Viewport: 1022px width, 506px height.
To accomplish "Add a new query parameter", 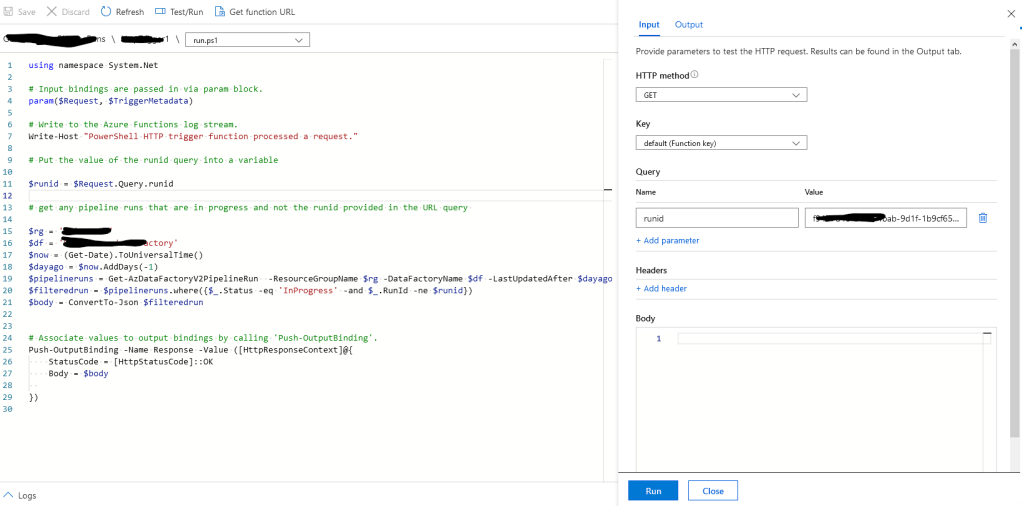I will click(x=668, y=240).
